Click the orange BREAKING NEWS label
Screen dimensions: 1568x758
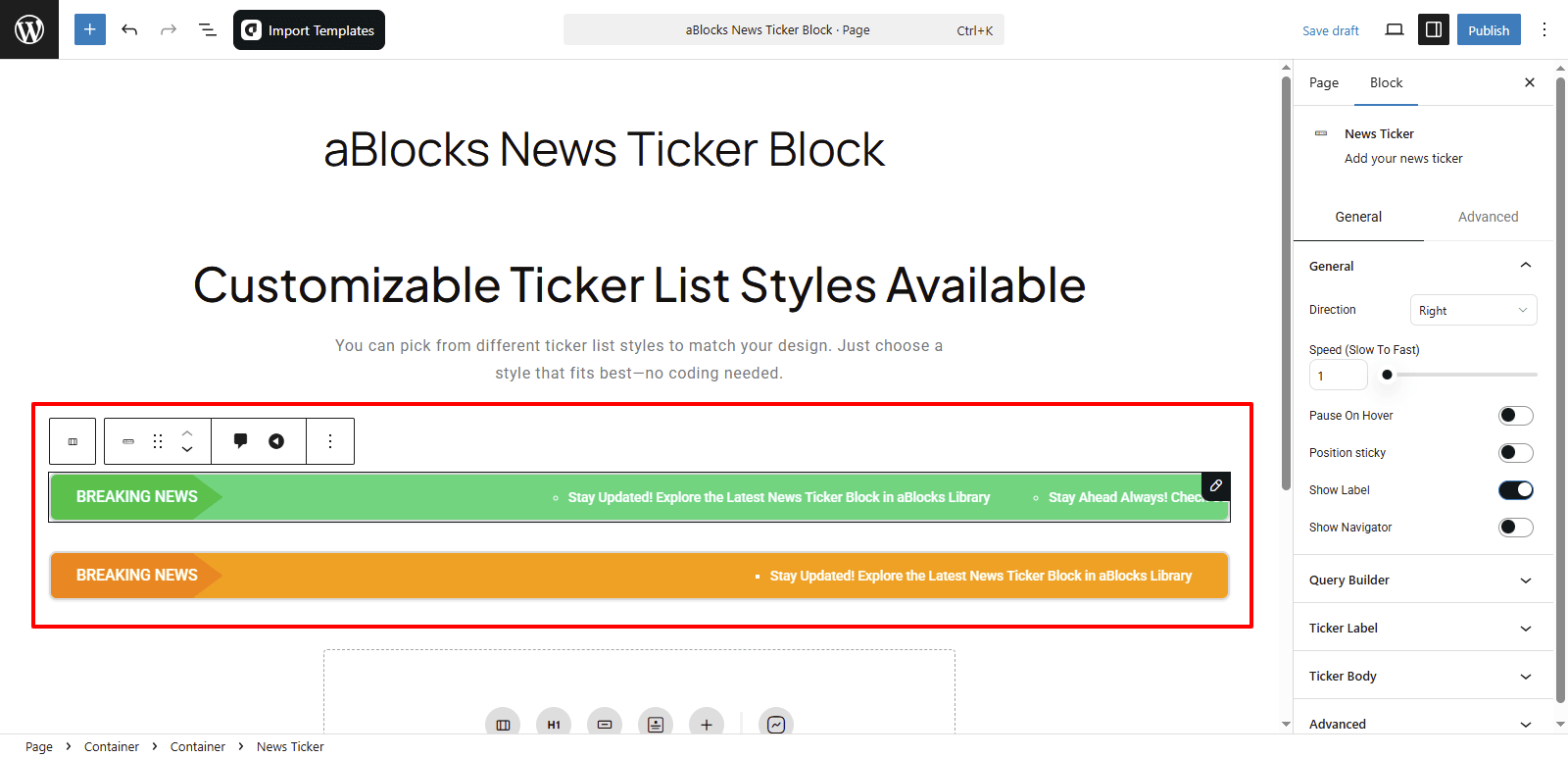pos(137,576)
